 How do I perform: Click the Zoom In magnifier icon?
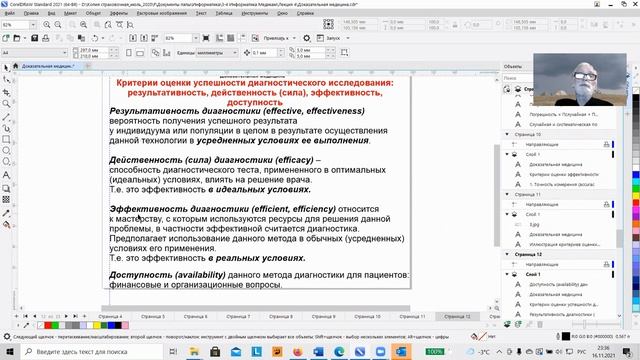tap(47, 24)
